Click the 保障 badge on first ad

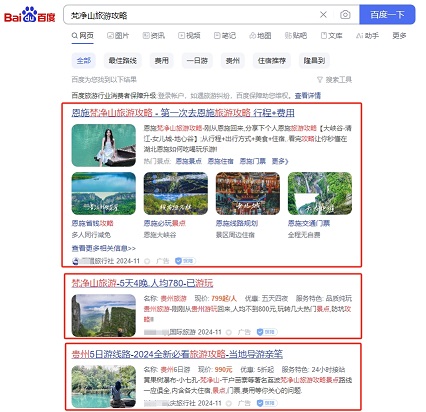[x=185, y=261]
